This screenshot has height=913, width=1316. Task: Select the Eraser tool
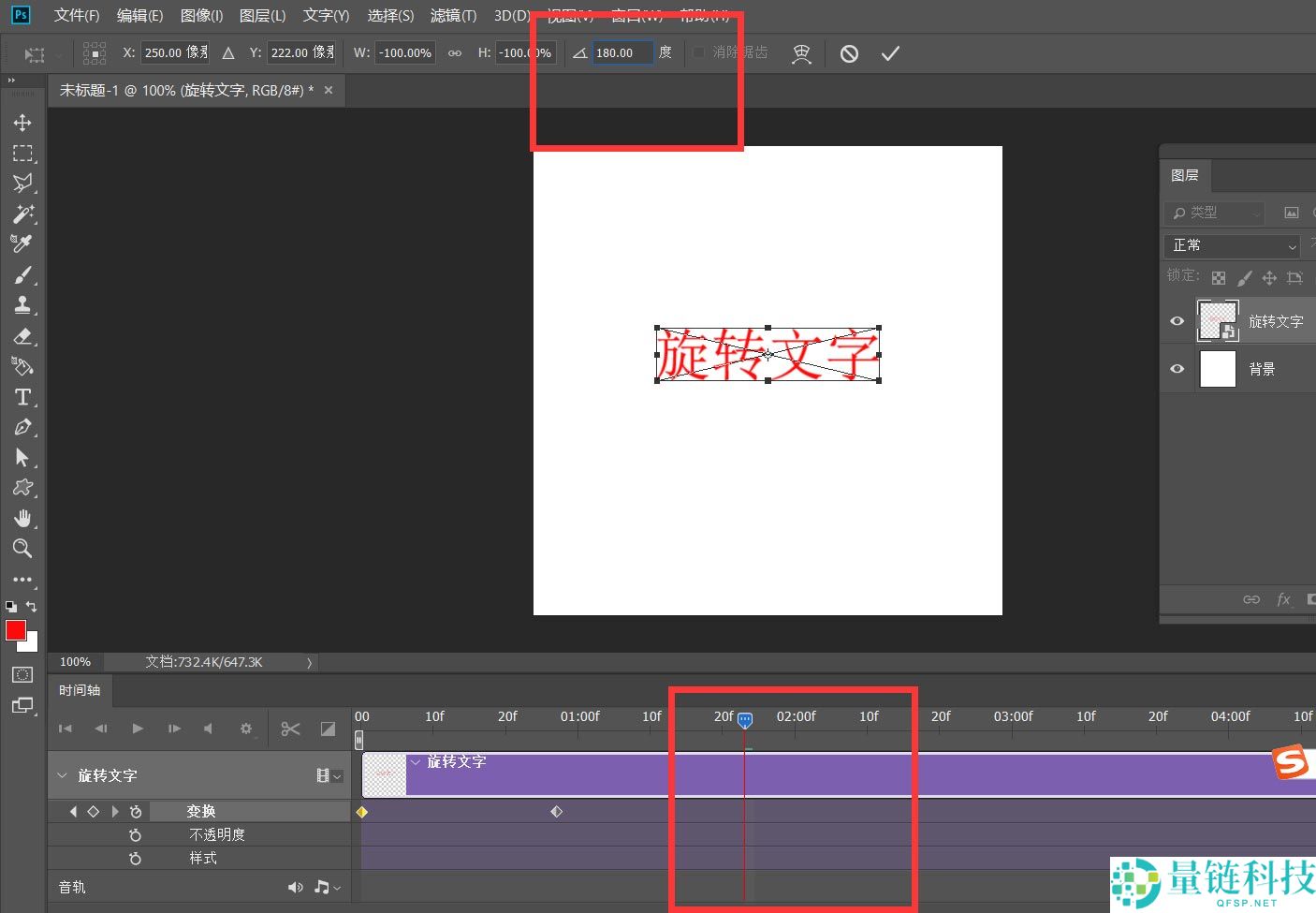(x=22, y=336)
